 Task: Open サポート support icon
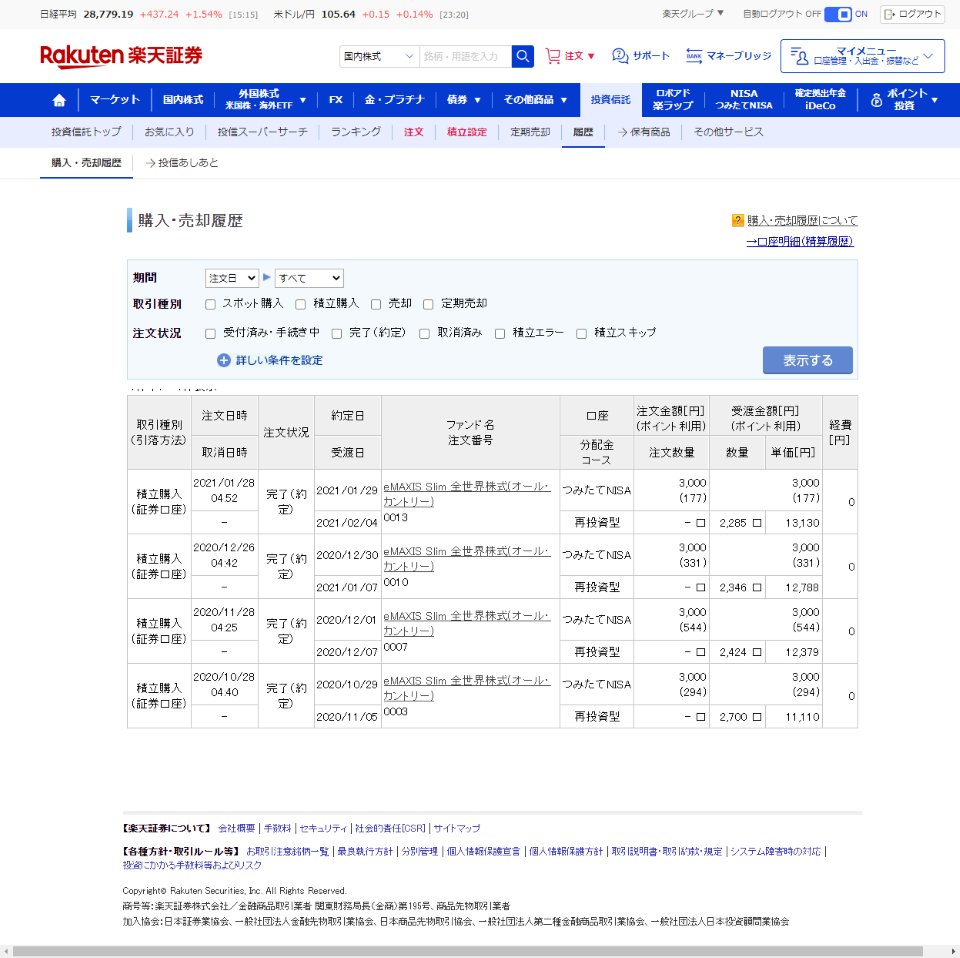620,56
